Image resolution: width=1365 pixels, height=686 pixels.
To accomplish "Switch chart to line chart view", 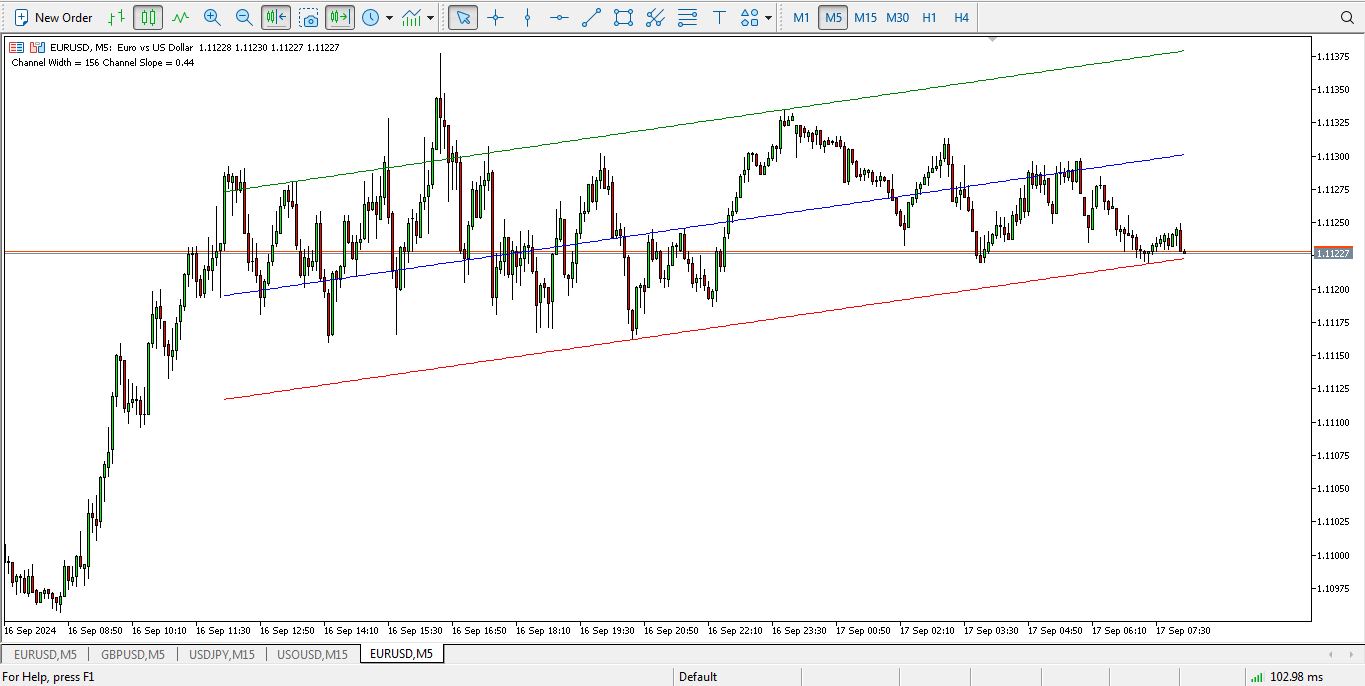I will click(180, 17).
